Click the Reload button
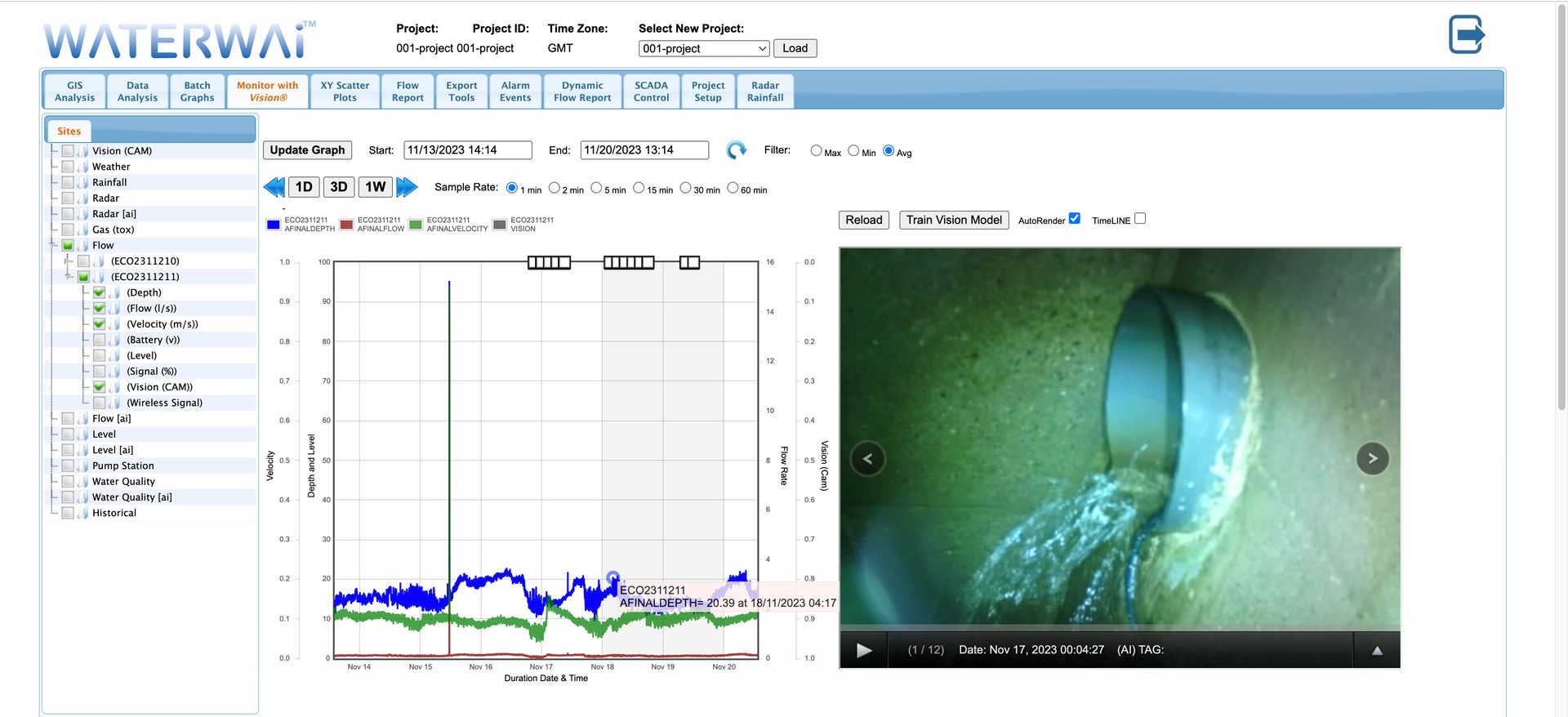 (x=864, y=220)
